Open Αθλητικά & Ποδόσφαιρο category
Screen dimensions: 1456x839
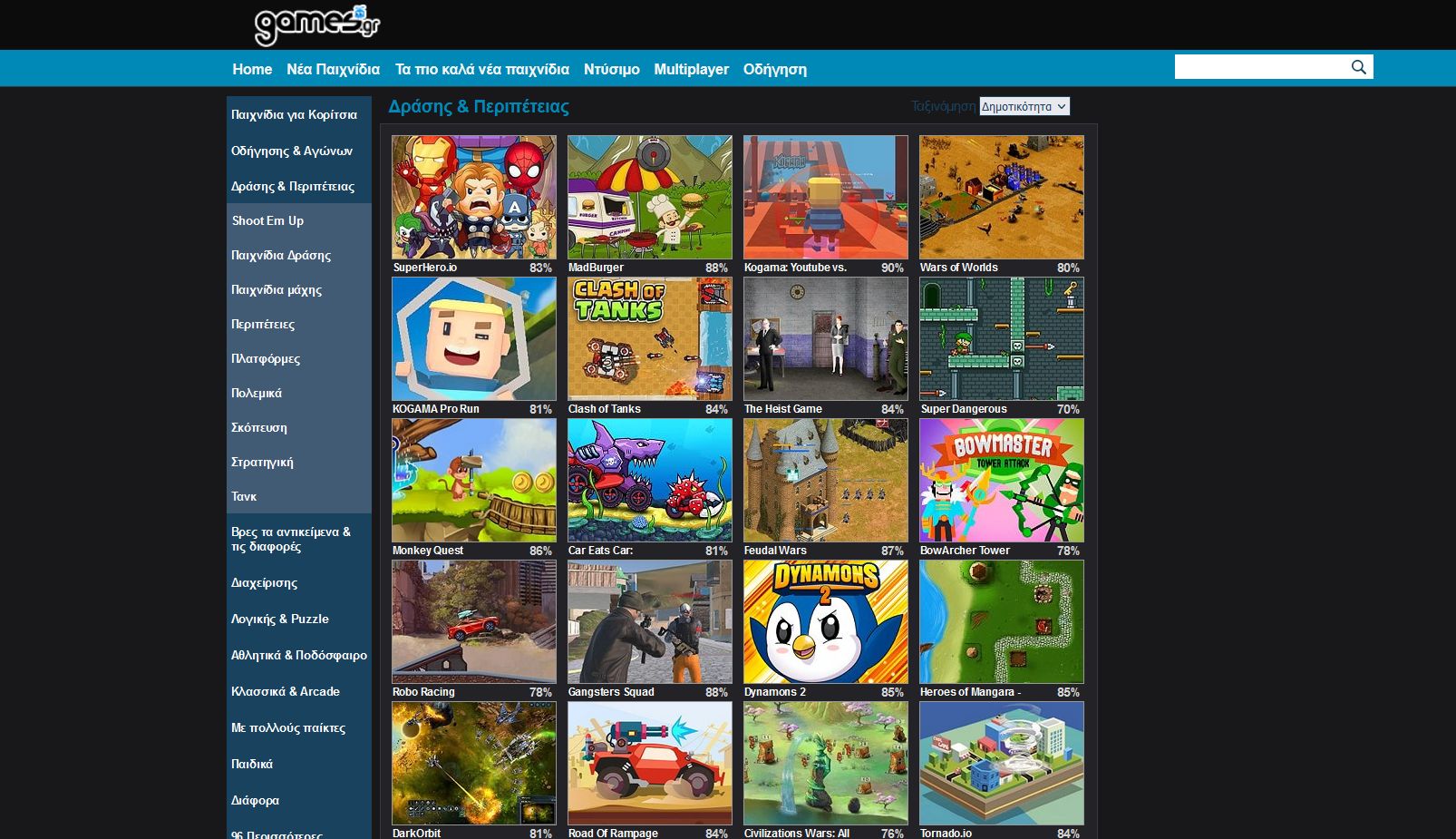pyautogui.click(x=299, y=655)
